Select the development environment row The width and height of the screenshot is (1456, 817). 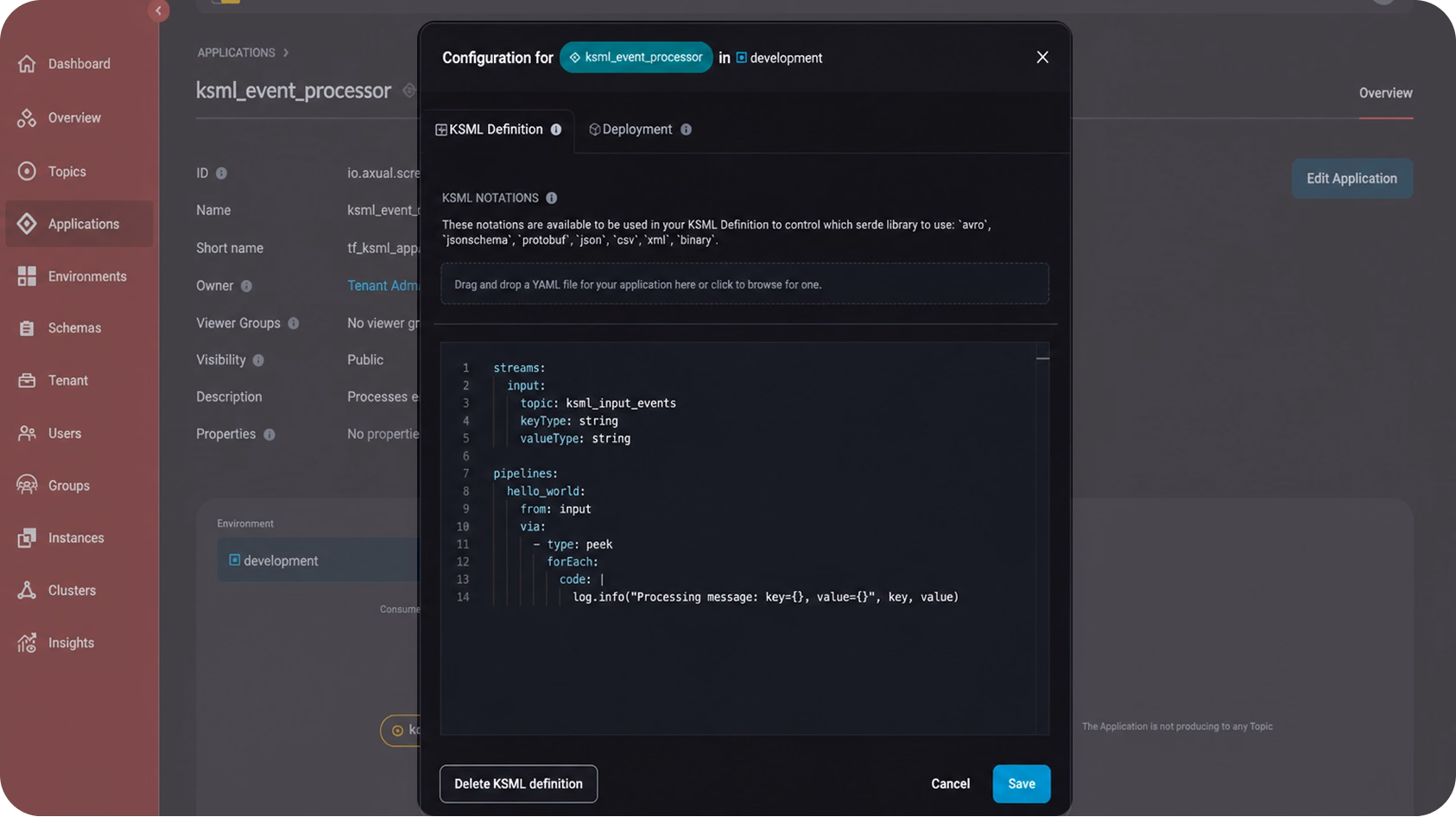(318, 560)
